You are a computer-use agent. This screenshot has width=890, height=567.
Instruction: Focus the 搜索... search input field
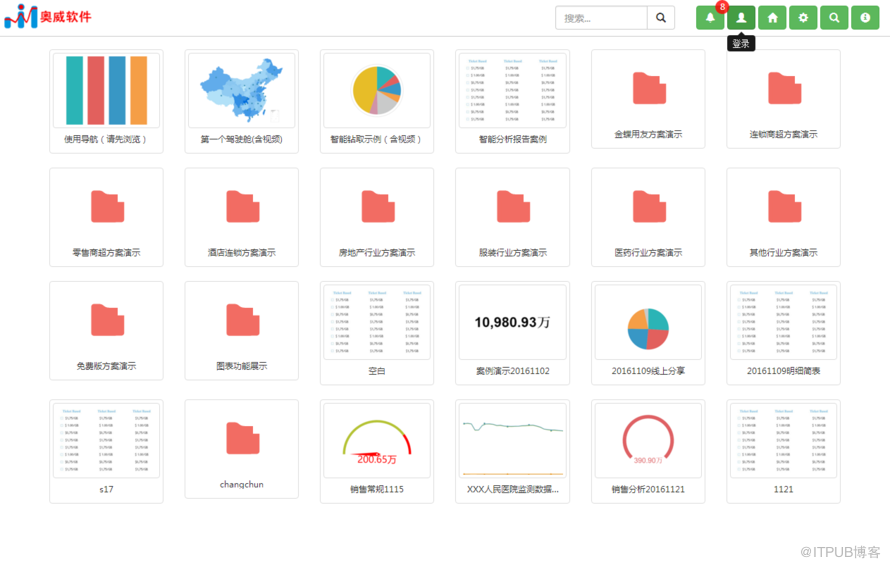coord(601,18)
